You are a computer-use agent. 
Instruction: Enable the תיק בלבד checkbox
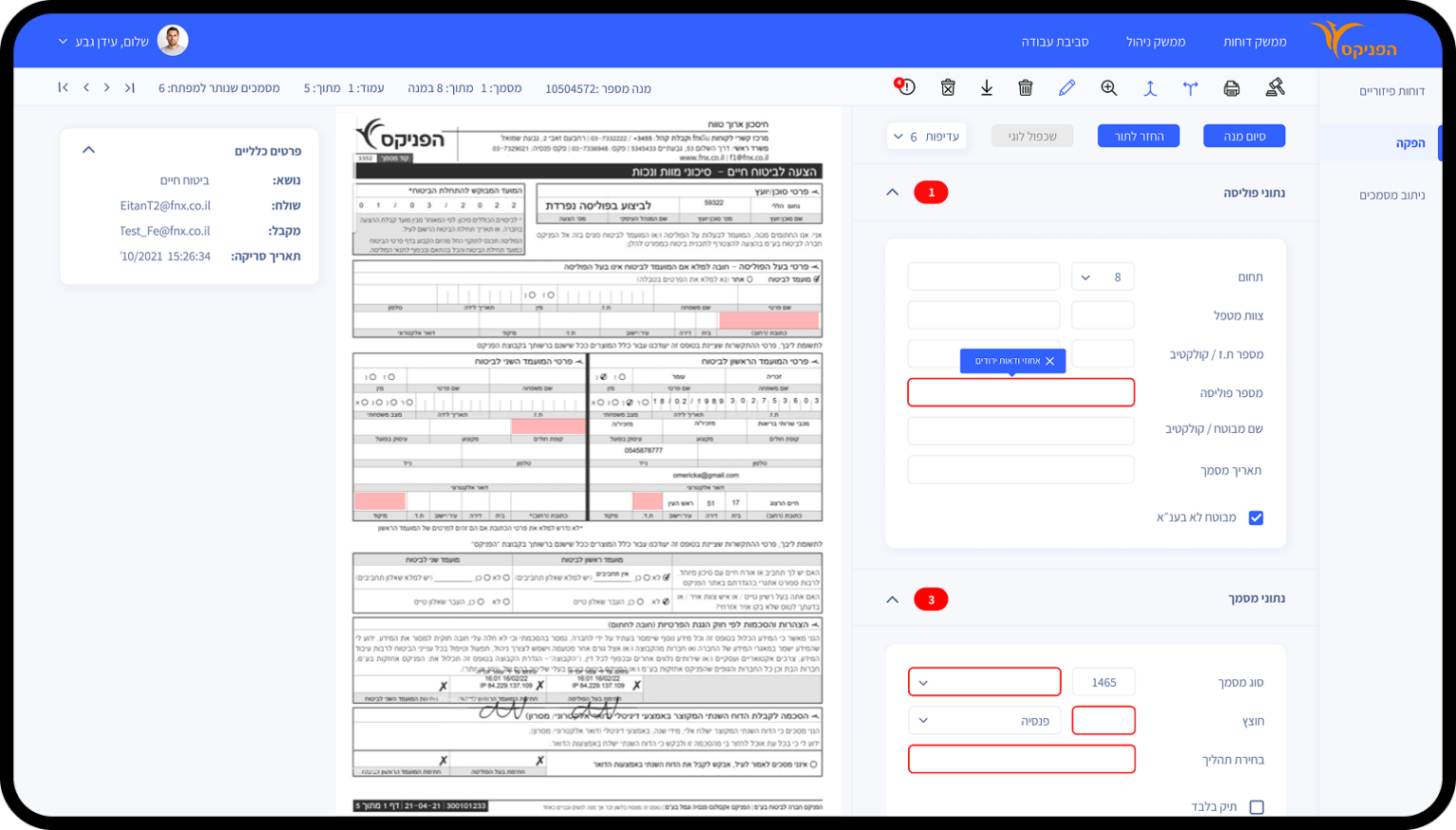[x=1256, y=807]
